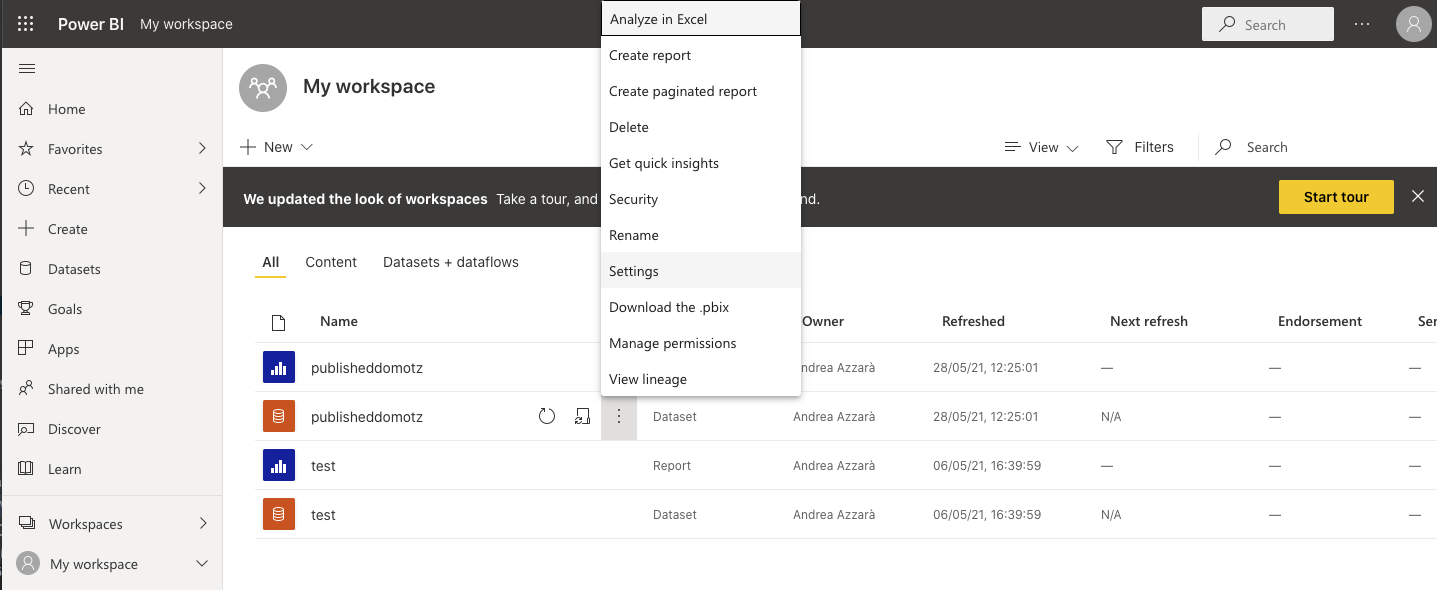Open Goals in the sidebar
This screenshot has width=1437, height=590.
pos(111,309)
